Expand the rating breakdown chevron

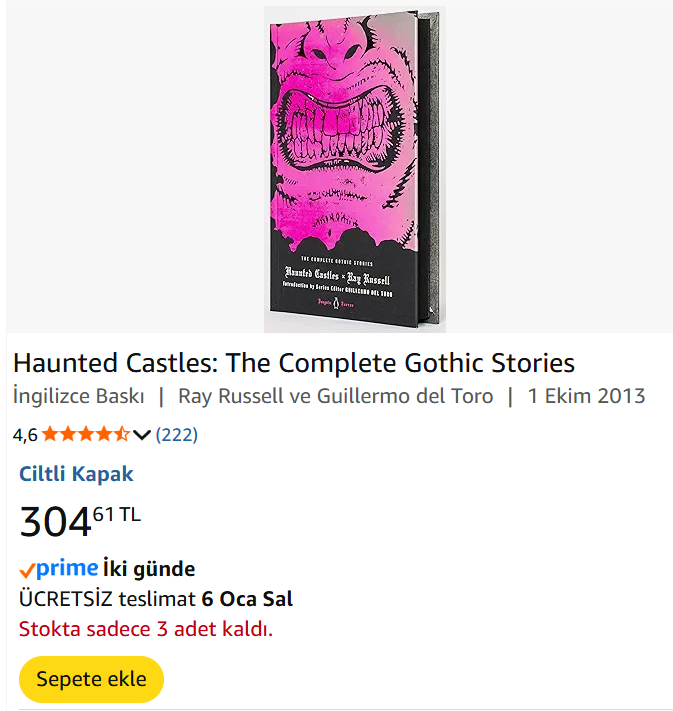(x=141, y=435)
